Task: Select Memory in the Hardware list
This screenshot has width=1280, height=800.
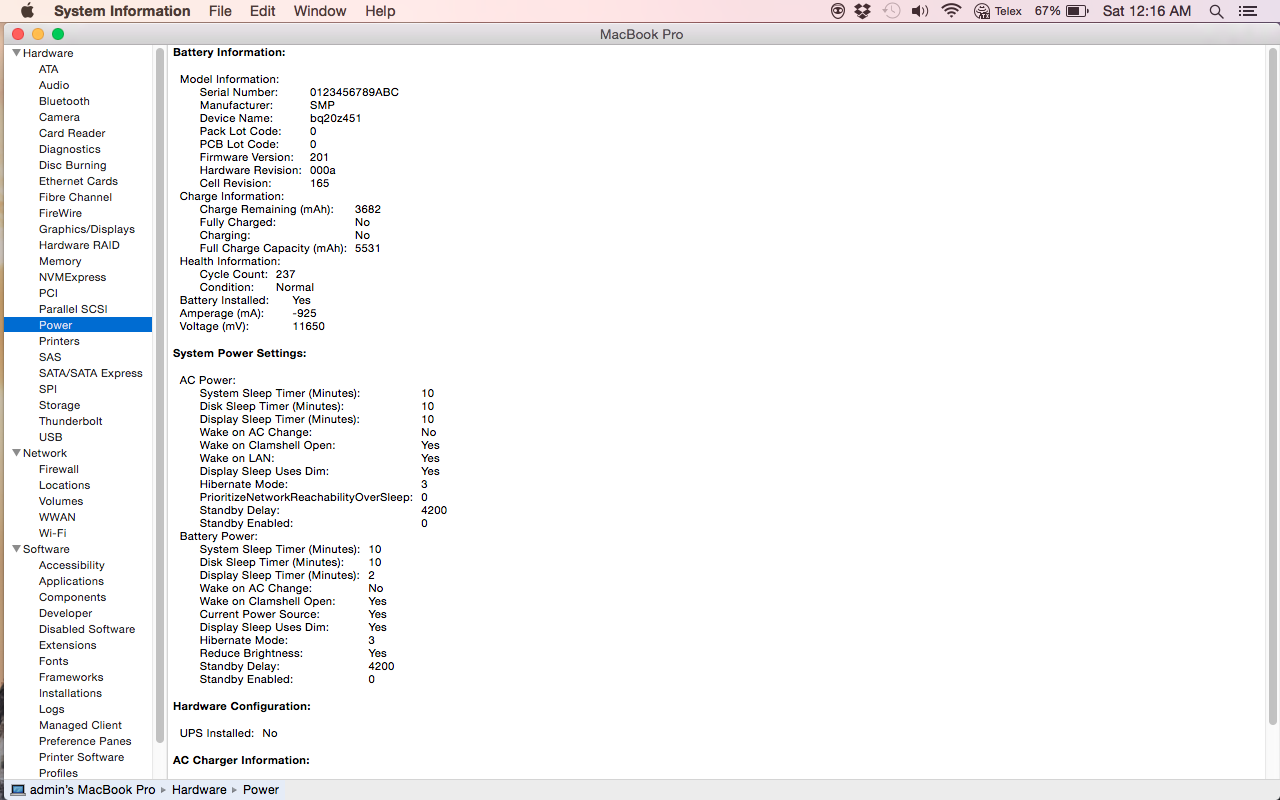Action: (60, 261)
